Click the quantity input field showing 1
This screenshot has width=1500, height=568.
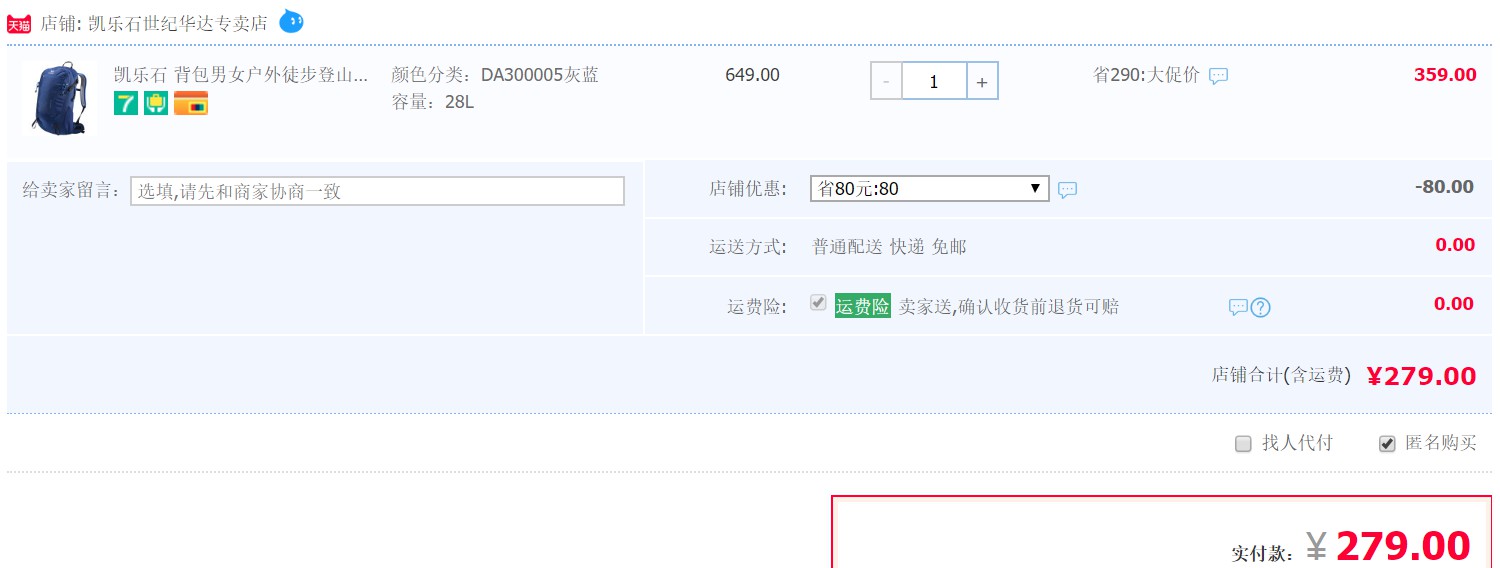(x=934, y=81)
